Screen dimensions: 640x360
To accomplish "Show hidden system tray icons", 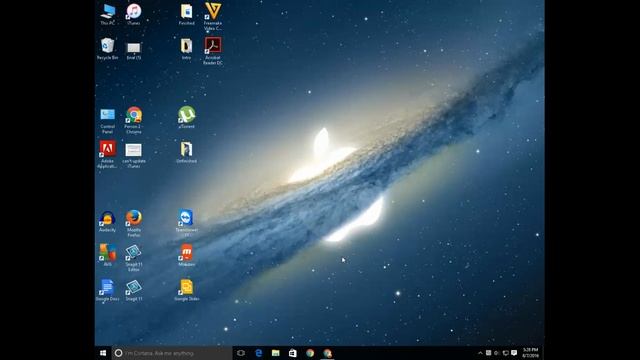I will click(480, 353).
